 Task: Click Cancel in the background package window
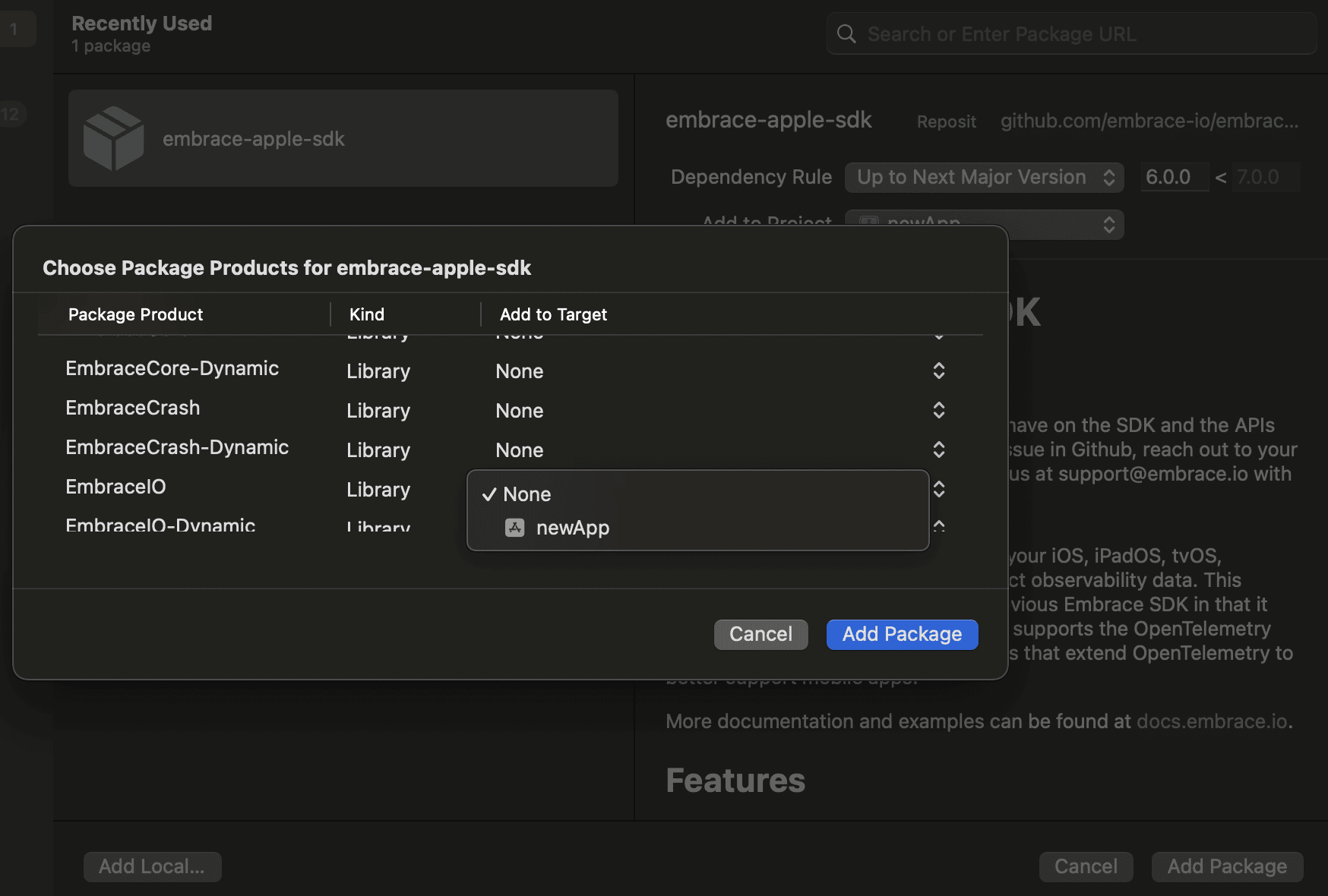pos(1086,866)
